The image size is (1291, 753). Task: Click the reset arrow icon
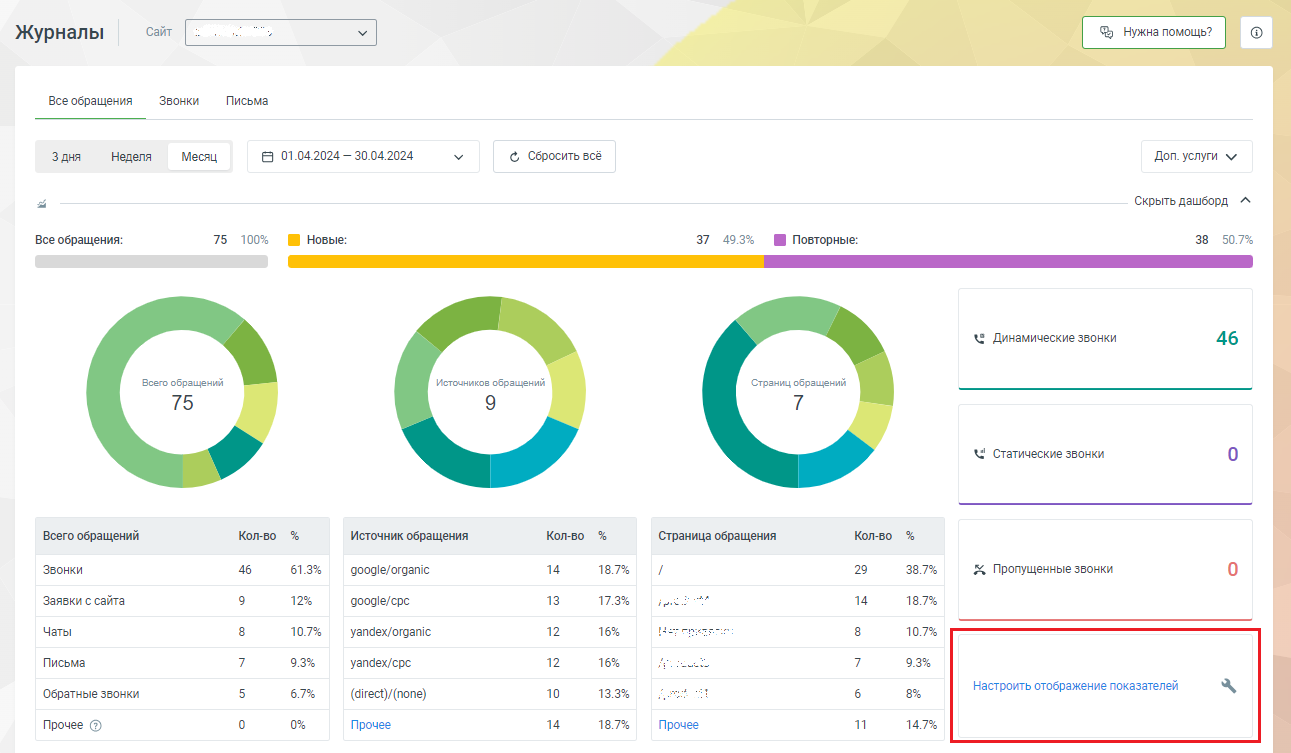pyautogui.click(x=515, y=157)
